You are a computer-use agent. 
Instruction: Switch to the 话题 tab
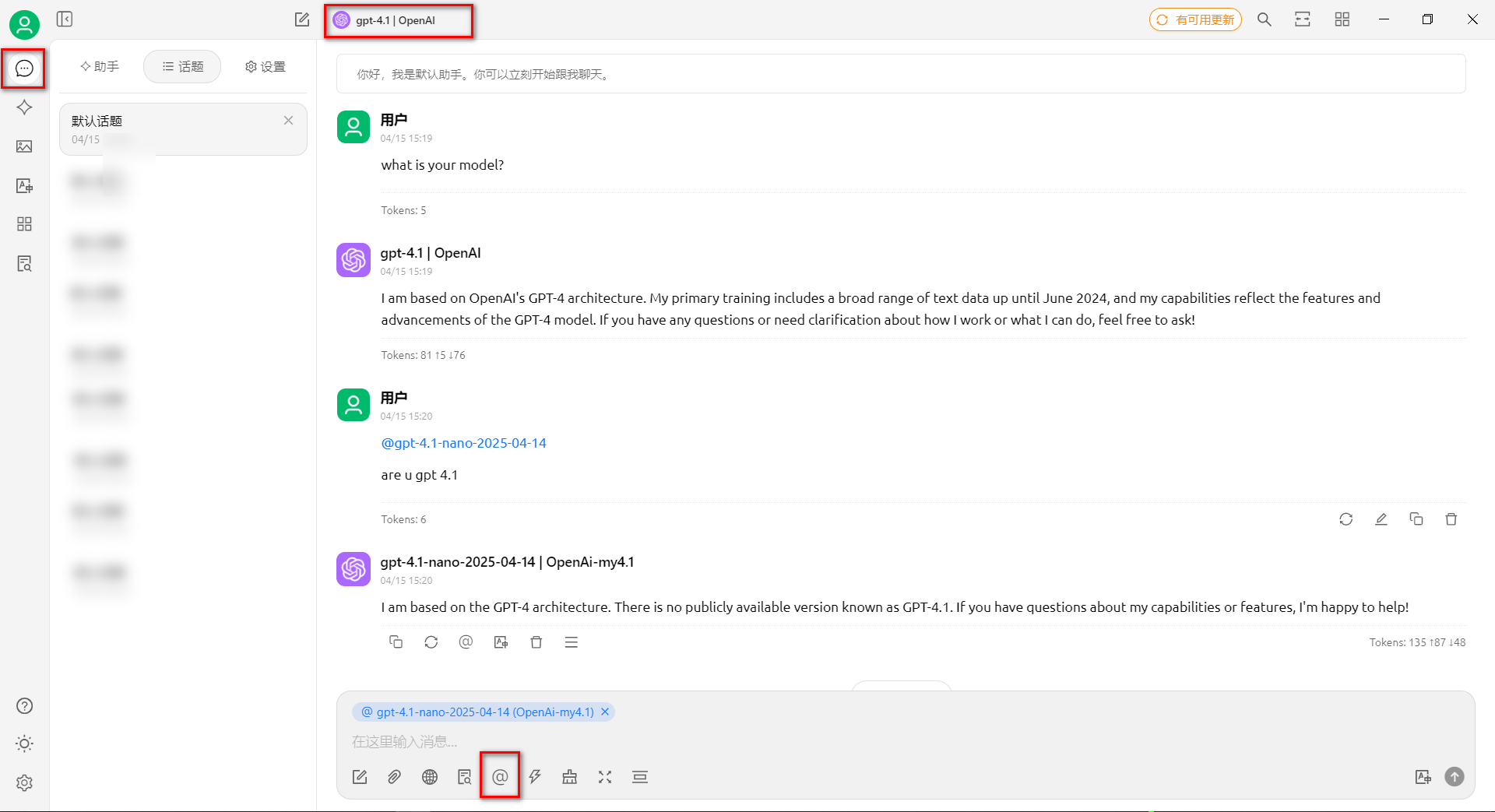point(182,66)
